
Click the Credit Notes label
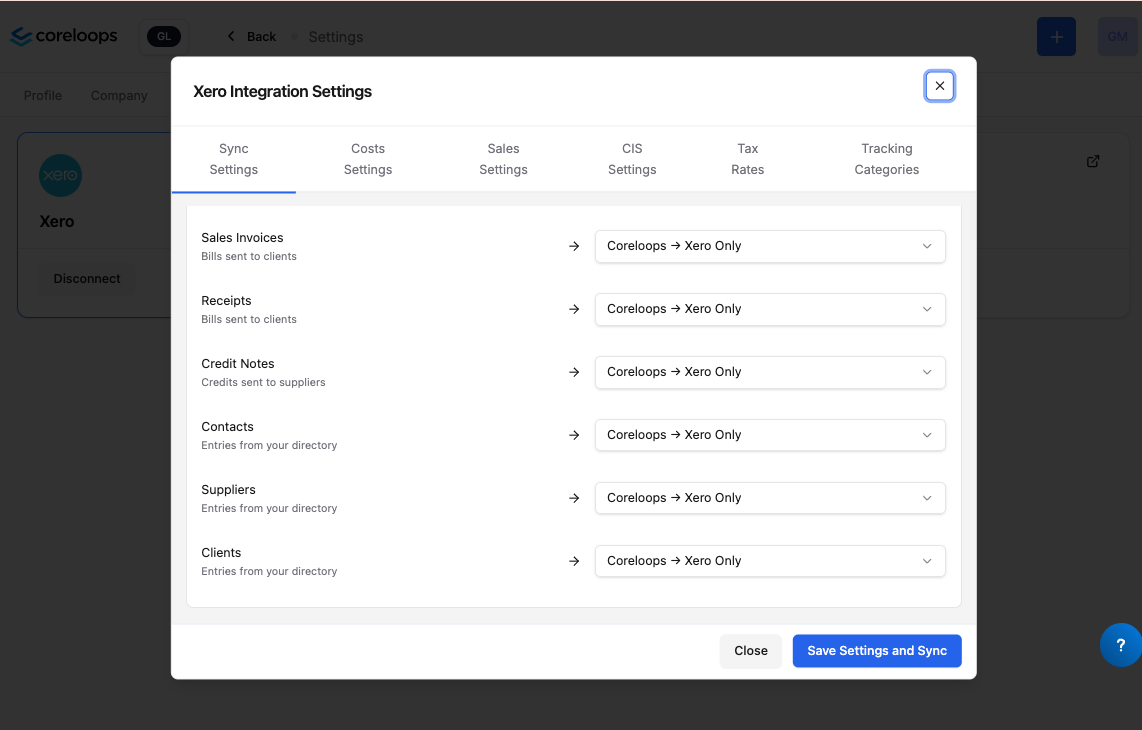point(237,364)
